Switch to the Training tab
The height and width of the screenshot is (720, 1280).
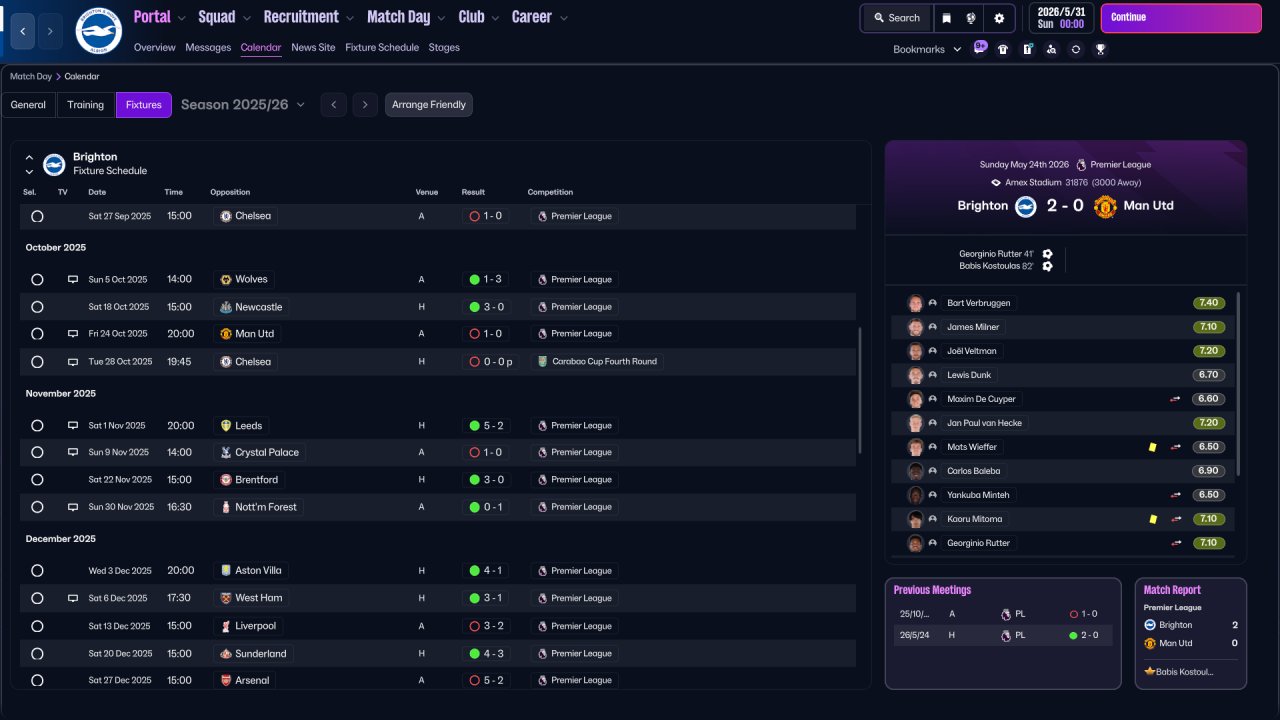(x=86, y=105)
